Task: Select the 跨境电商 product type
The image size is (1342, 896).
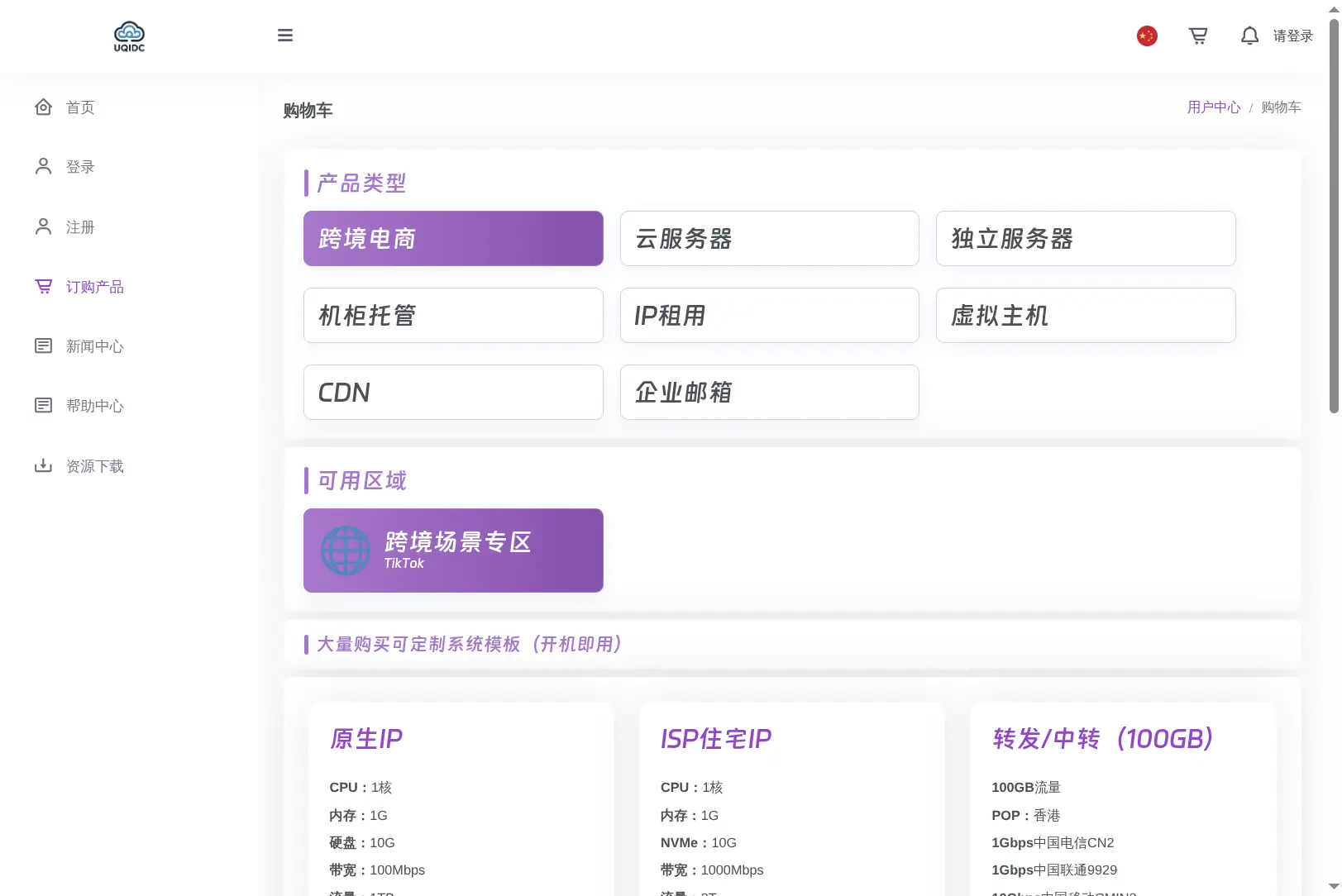Action: (453, 238)
